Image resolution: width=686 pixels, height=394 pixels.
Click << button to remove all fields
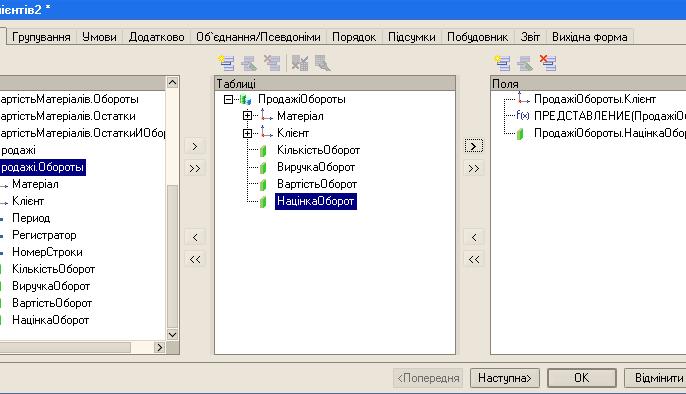(474, 259)
